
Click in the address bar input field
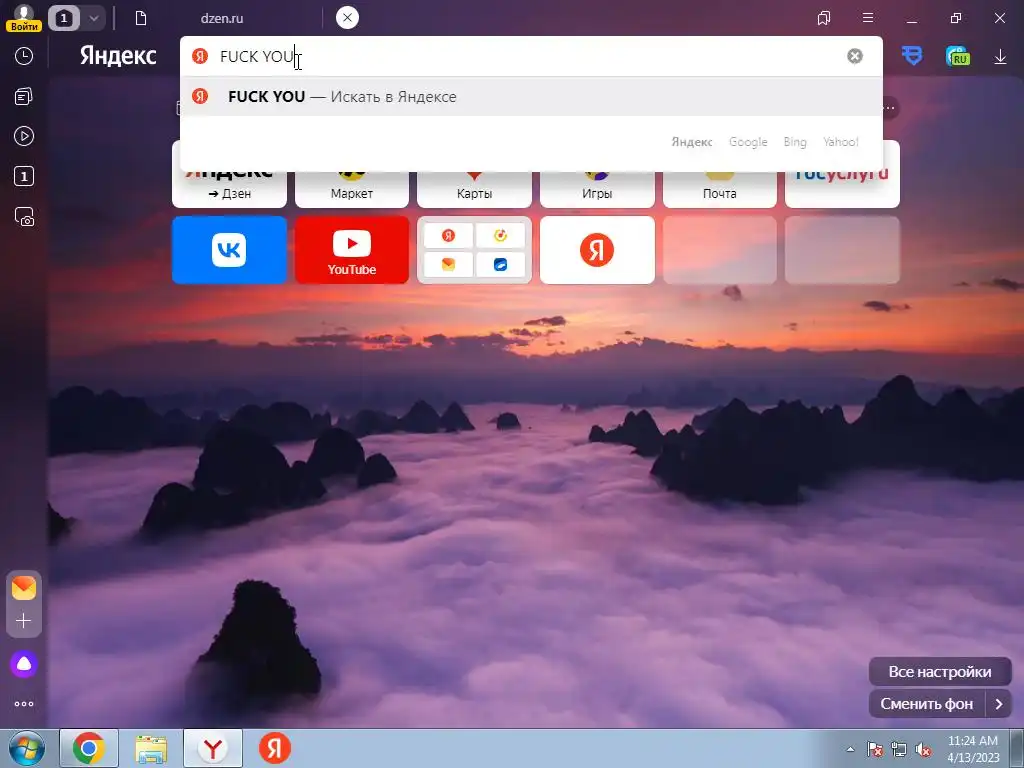click(529, 56)
